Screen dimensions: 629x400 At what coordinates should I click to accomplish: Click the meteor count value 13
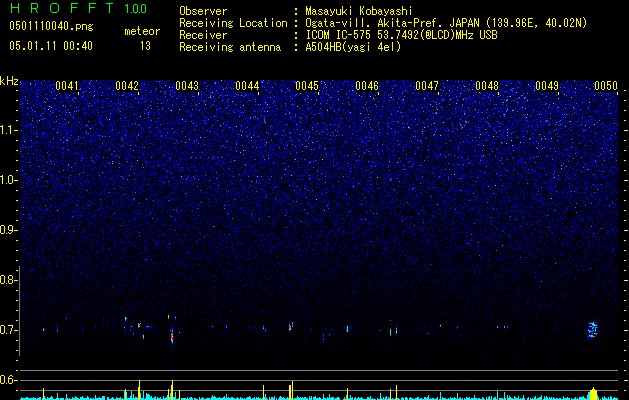pyautogui.click(x=145, y=46)
